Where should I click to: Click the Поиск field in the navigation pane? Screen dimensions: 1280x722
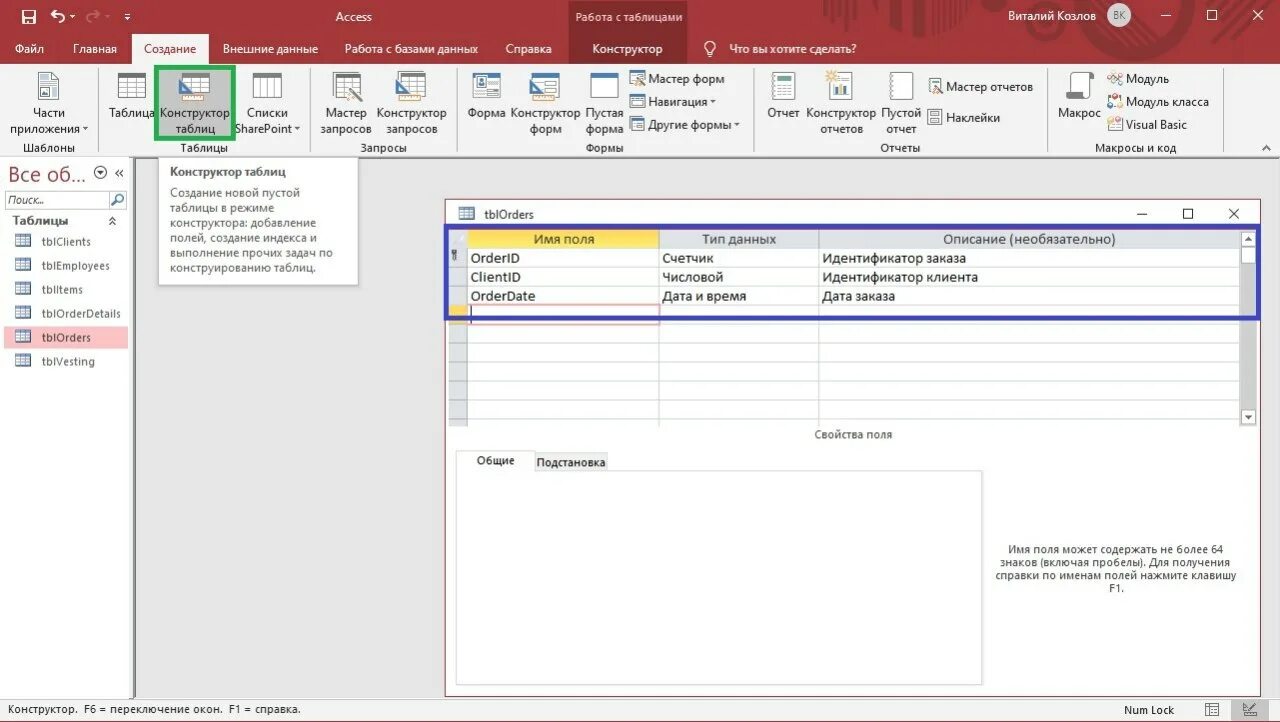click(58, 200)
